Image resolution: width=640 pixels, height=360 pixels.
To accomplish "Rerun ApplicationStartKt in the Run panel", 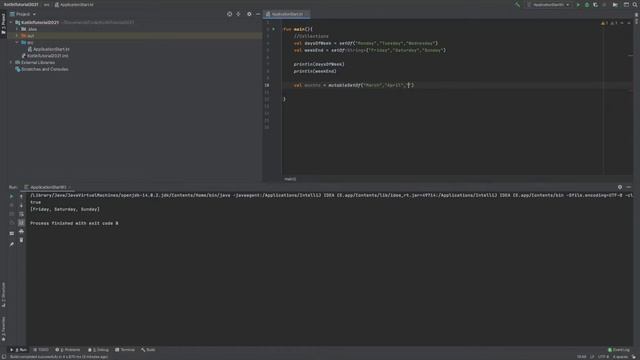I will tap(11, 196).
